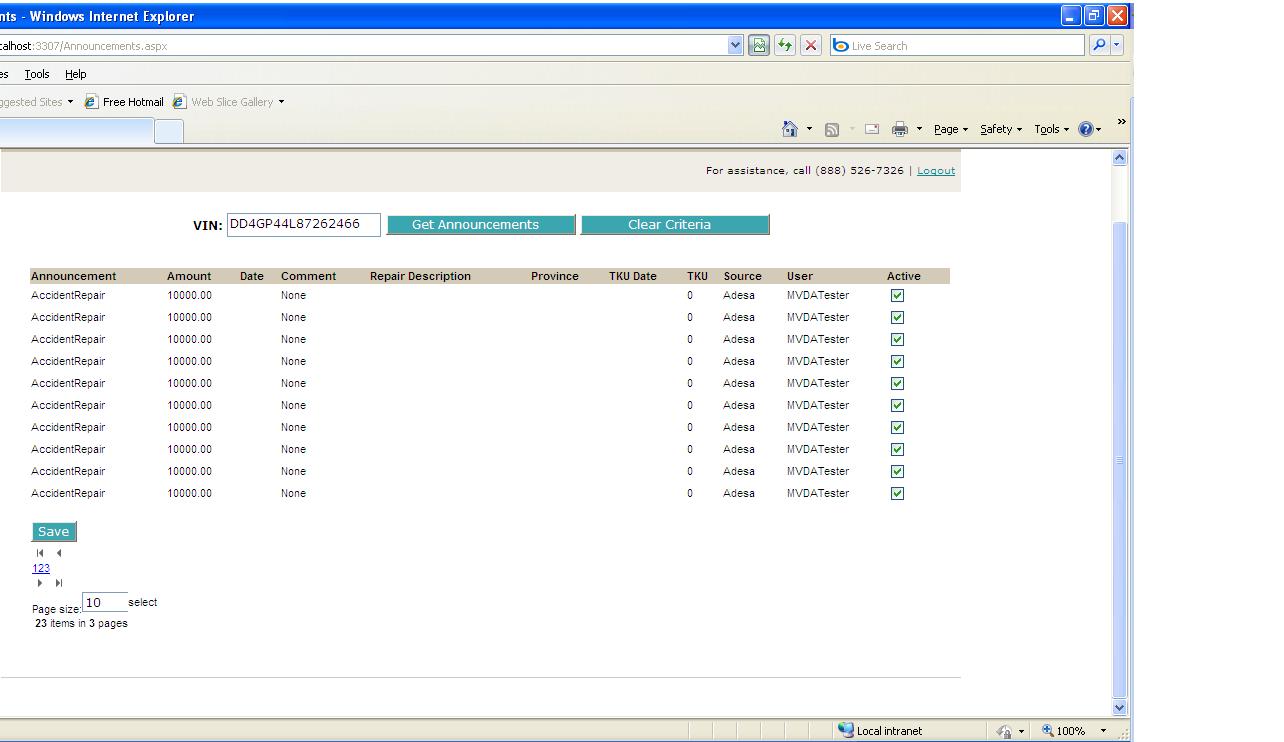This screenshot has width=1284, height=742.
Task: Click the address bar URL text
Action: [84, 46]
